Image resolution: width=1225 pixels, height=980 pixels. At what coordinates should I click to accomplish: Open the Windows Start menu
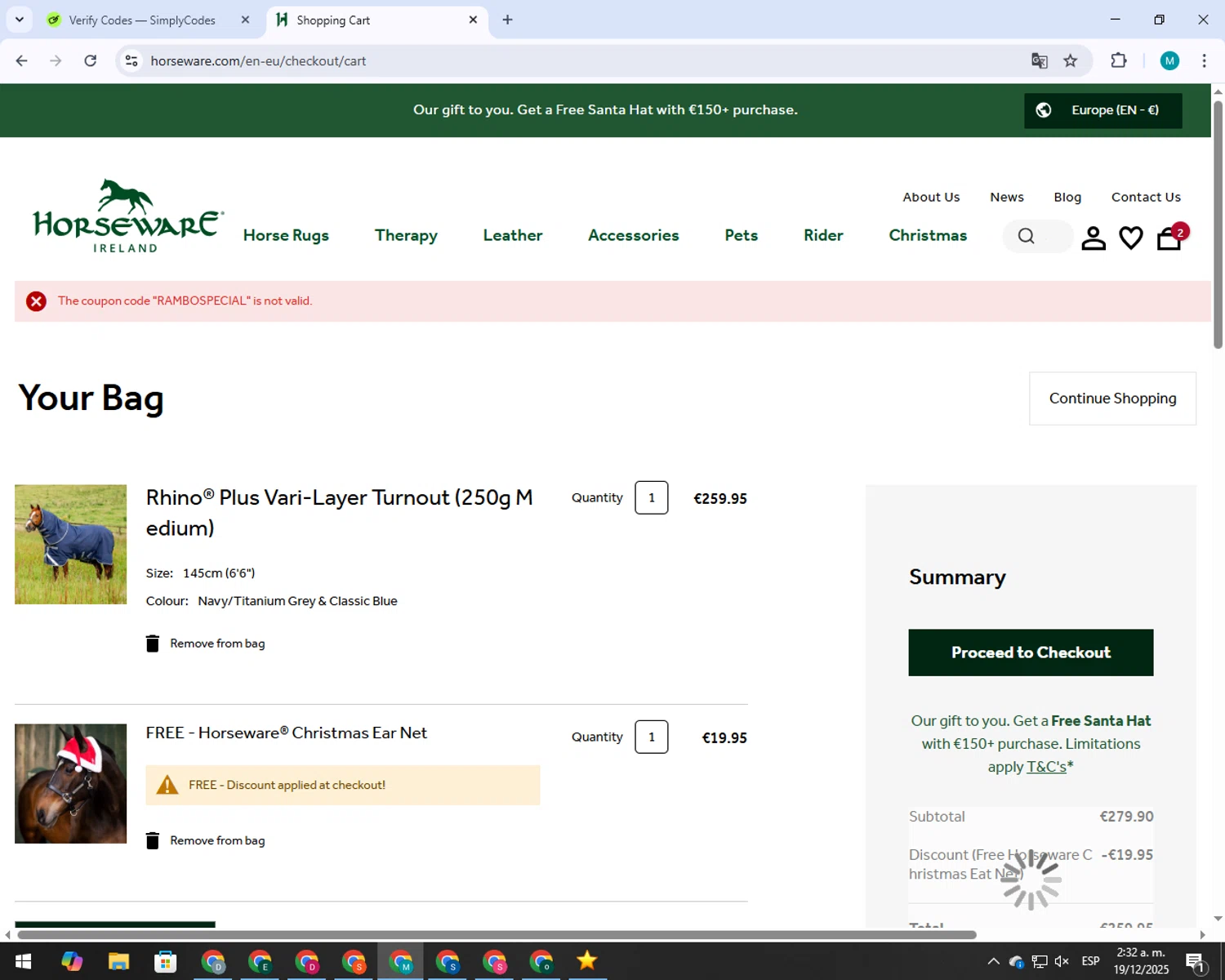(23, 961)
